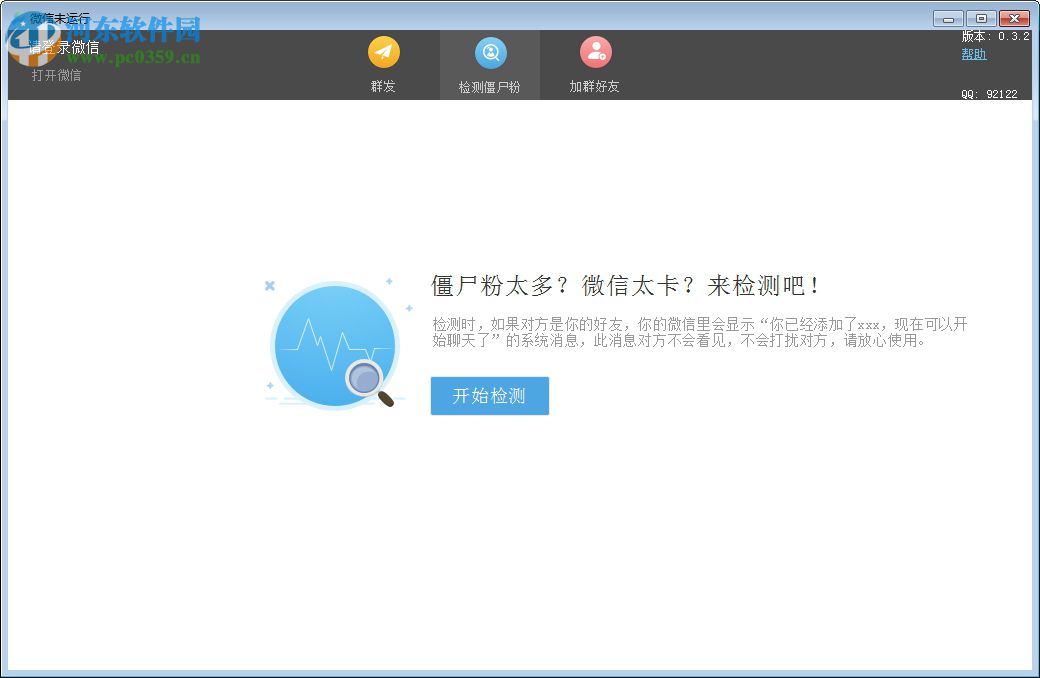The height and width of the screenshot is (678, 1040).
Task: Click the blue circular user-scan icon
Action: pos(490,51)
